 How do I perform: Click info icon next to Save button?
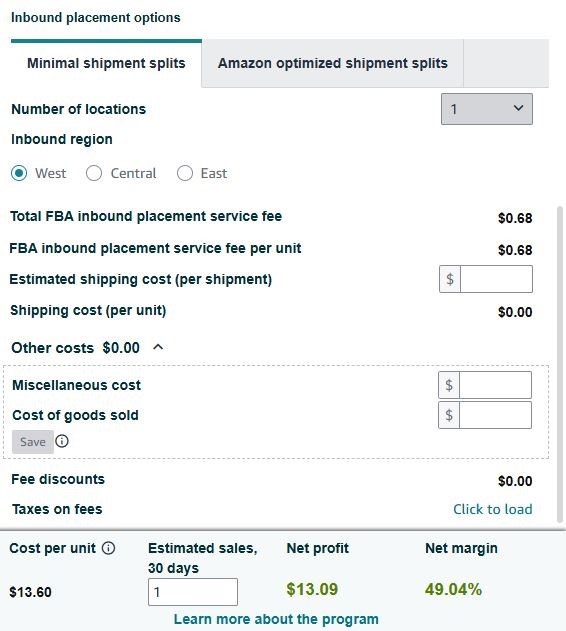point(62,441)
